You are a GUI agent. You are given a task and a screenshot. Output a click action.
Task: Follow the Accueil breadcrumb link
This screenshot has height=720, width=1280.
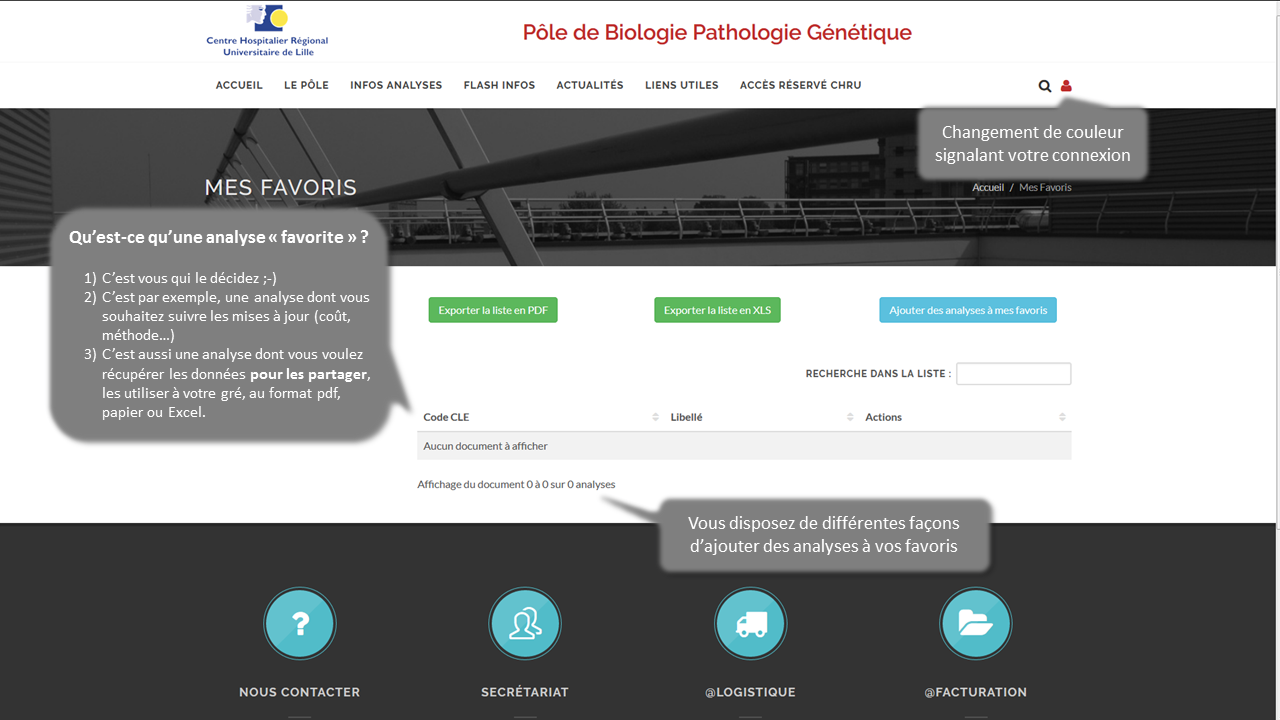pos(988,188)
